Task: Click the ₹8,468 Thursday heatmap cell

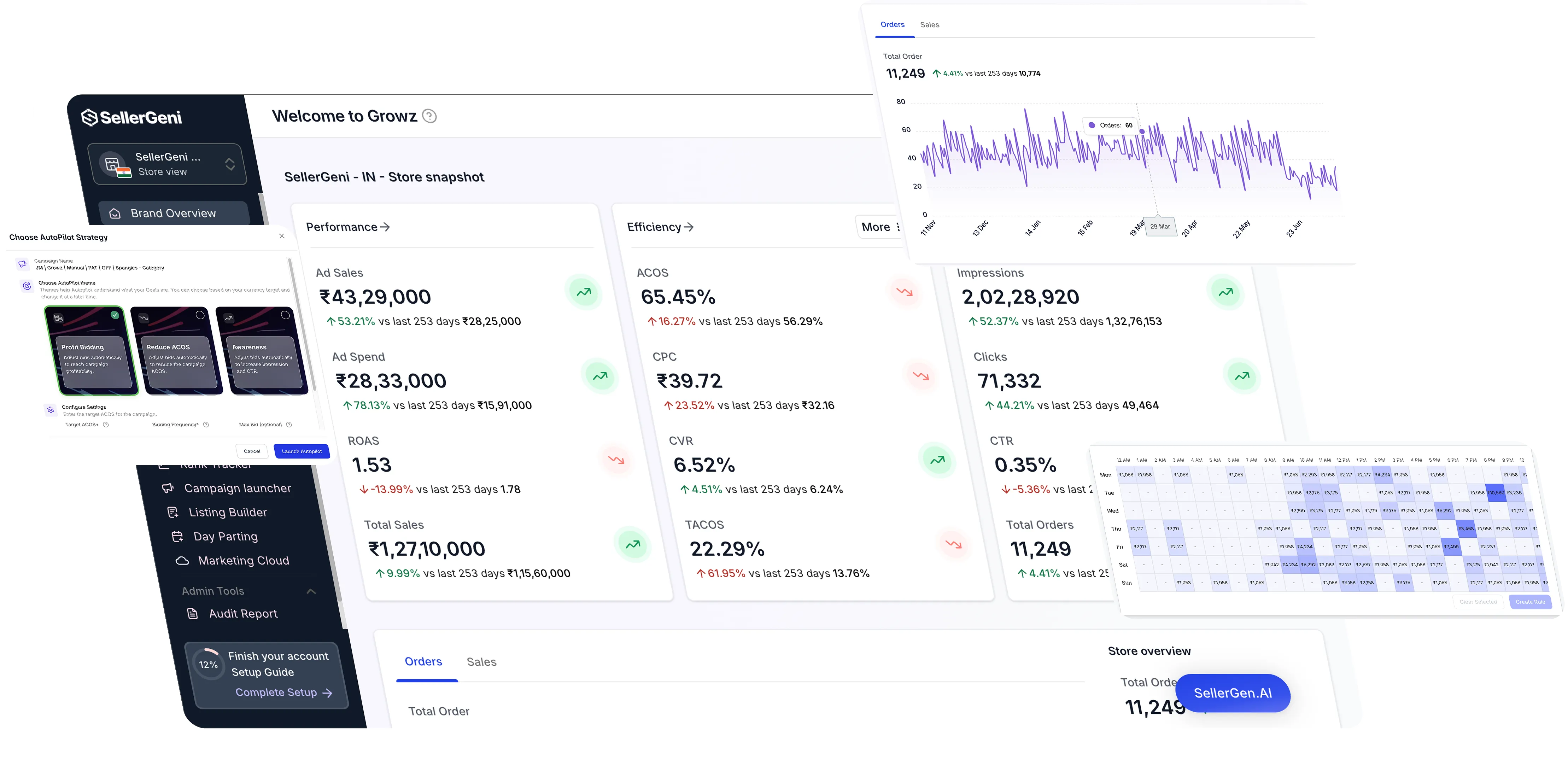Action: [1466, 529]
